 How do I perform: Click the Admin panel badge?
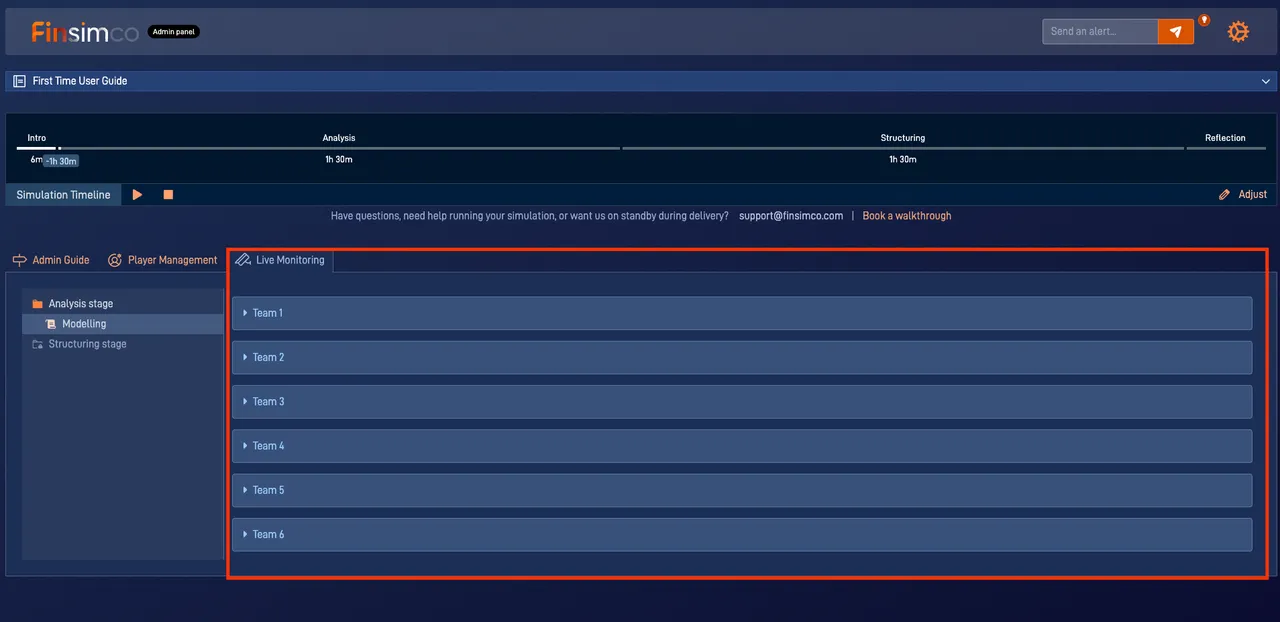point(174,32)
